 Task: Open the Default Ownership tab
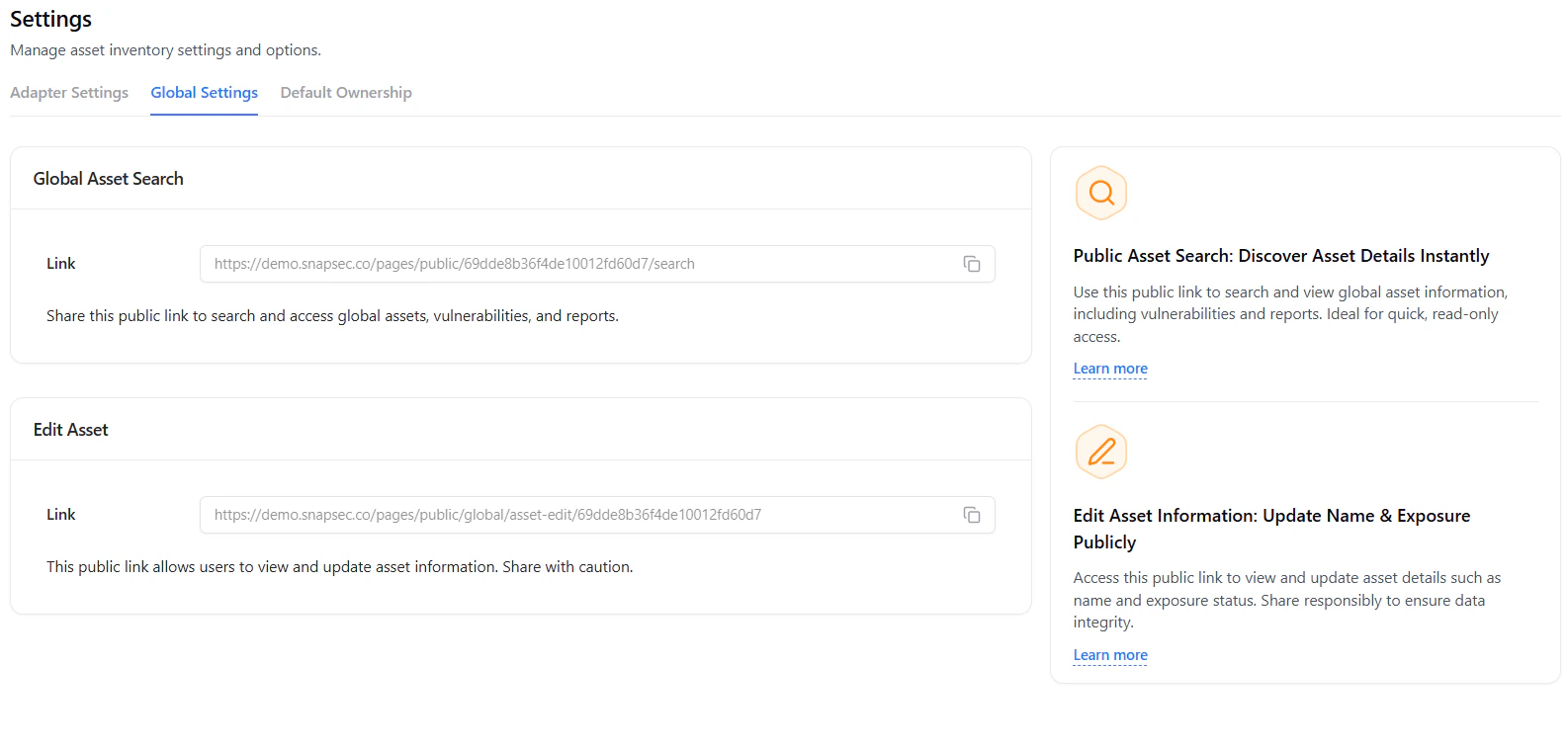pos(346,93)
